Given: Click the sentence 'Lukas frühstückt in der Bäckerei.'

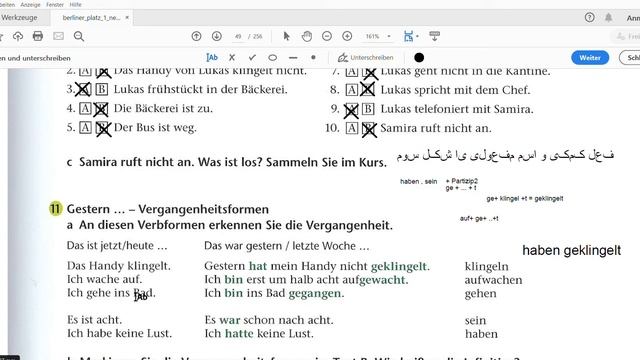Looking at the screenshot, I should 200,89.
